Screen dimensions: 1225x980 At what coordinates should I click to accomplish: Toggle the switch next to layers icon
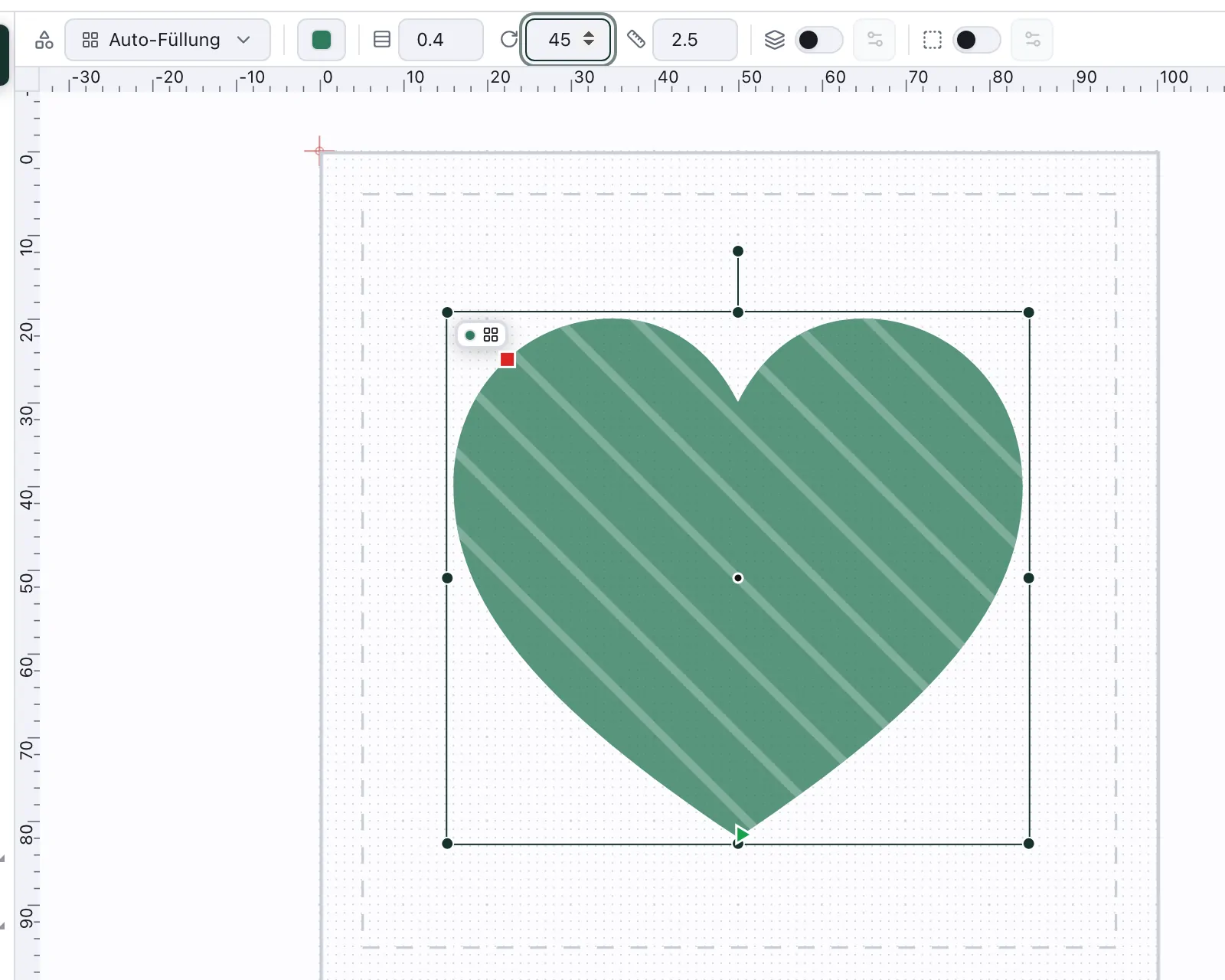coord(818,40)
